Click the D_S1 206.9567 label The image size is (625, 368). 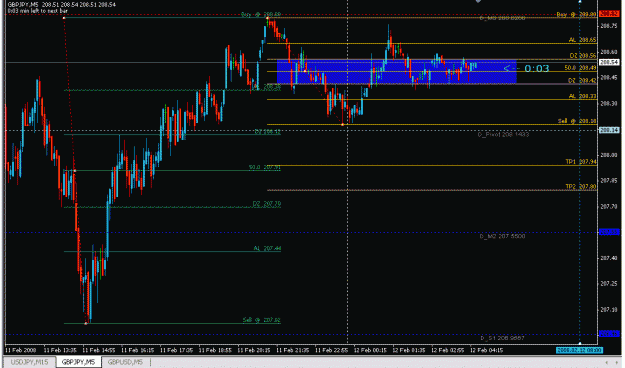point(502,338)
